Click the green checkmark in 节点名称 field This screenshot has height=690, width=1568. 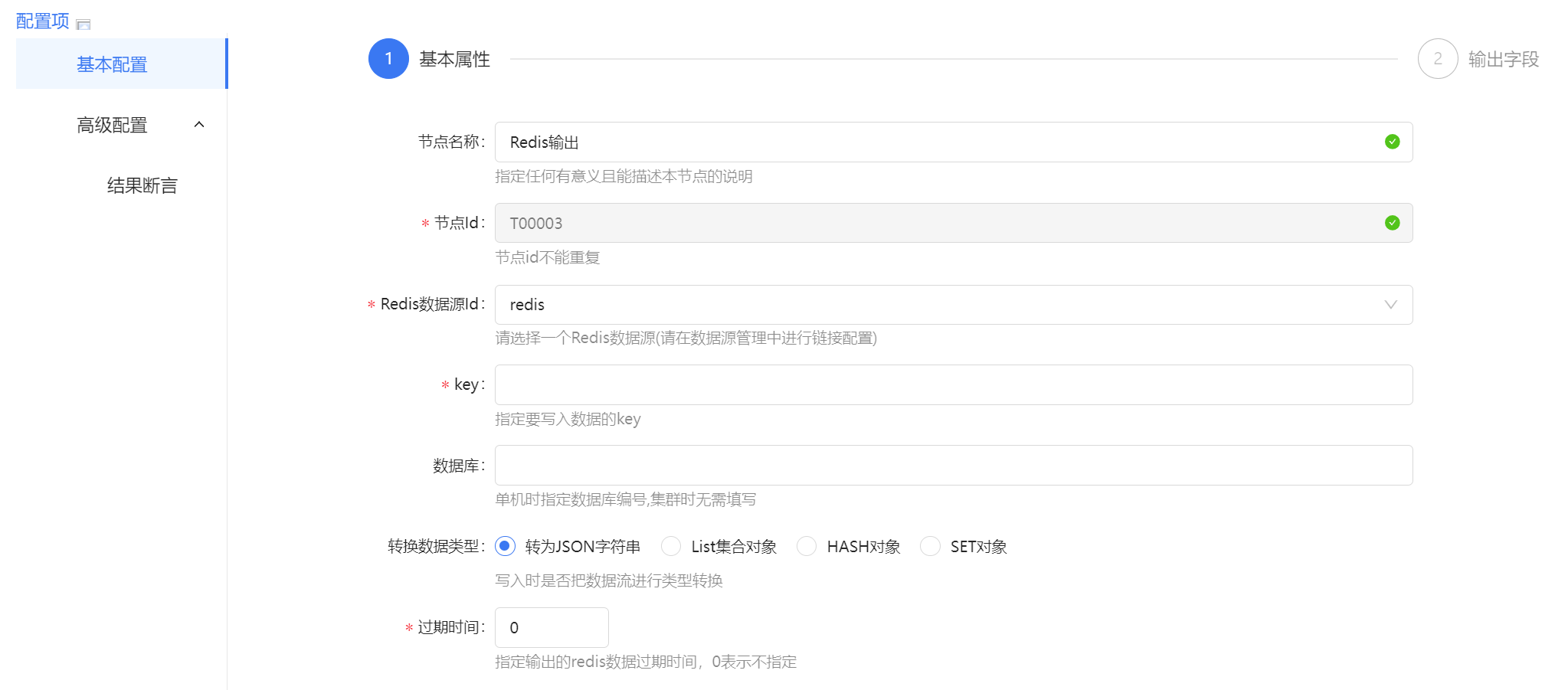coord(1392,142)
